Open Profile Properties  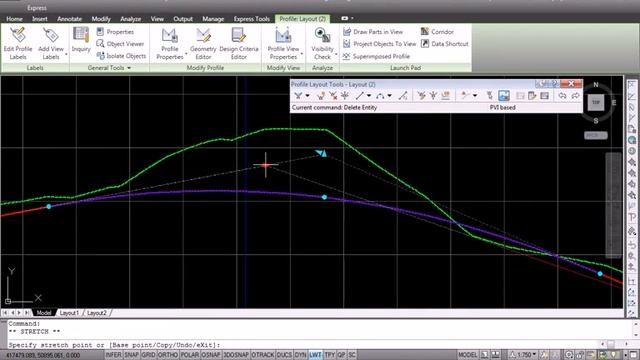[x=170, y=44]
